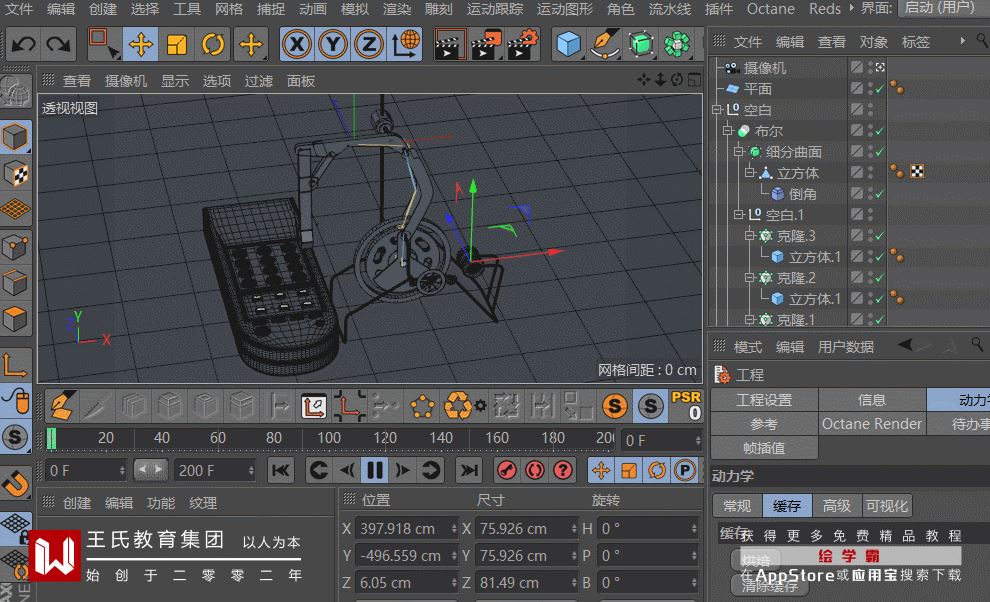
Task: Open the 界面 layout dropdown
Action: [940, 8]
